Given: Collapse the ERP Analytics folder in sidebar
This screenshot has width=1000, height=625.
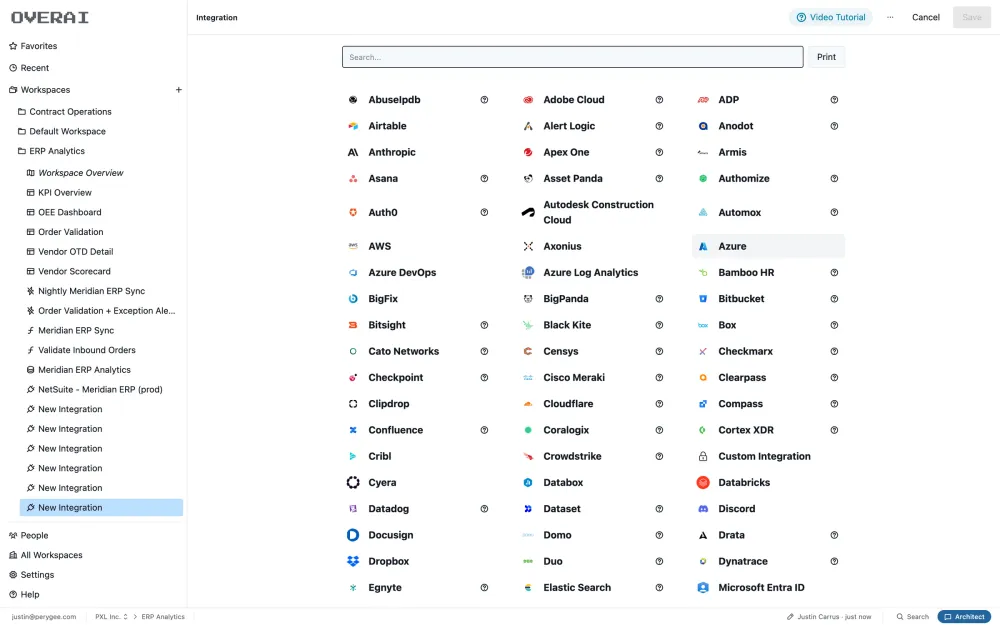Looking at the screenshot, I should (57, 151).
